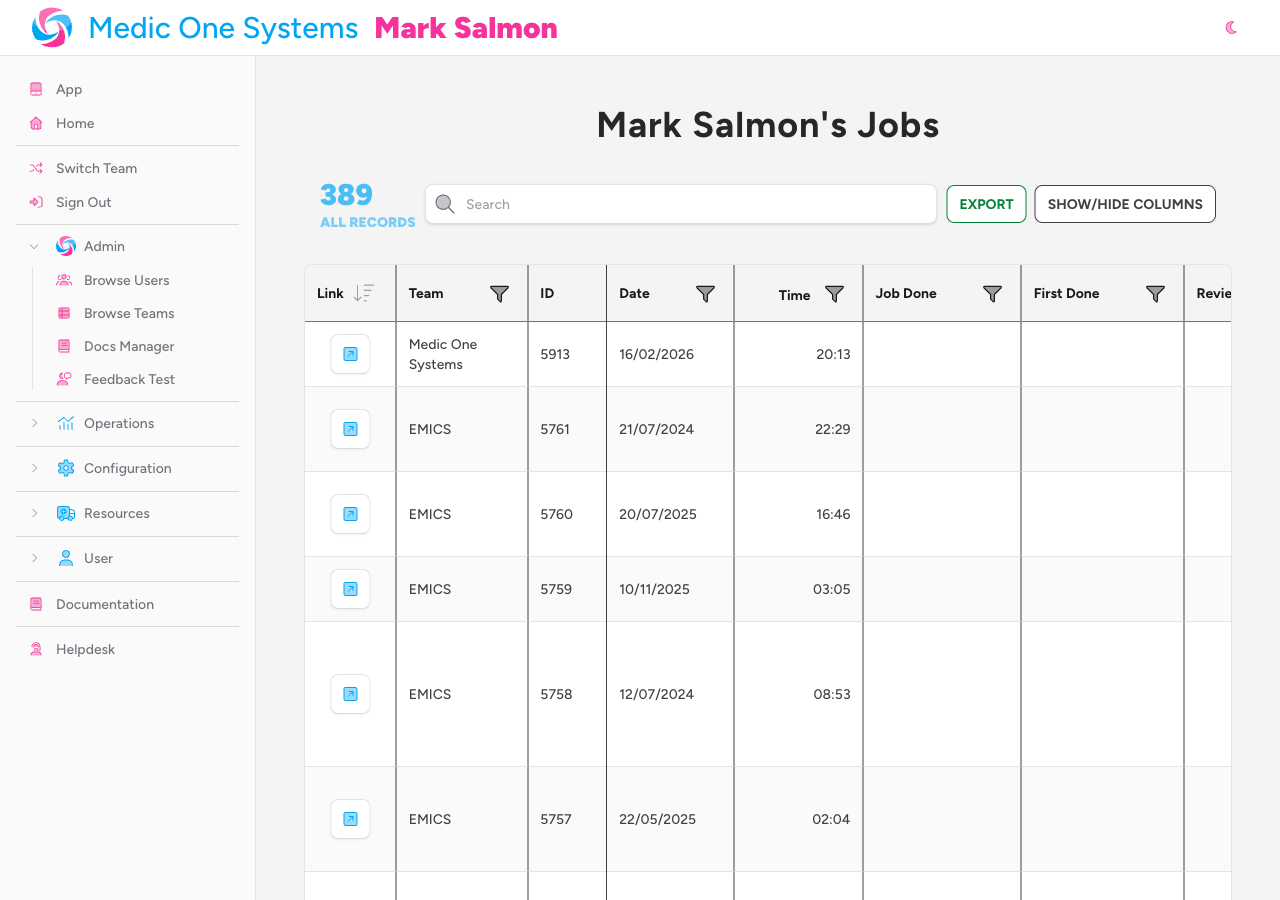Viewport: 1280px width, 900px height.
Task: Toggle dark mode with the moon icon
Action: click(x=1231, y=27)
